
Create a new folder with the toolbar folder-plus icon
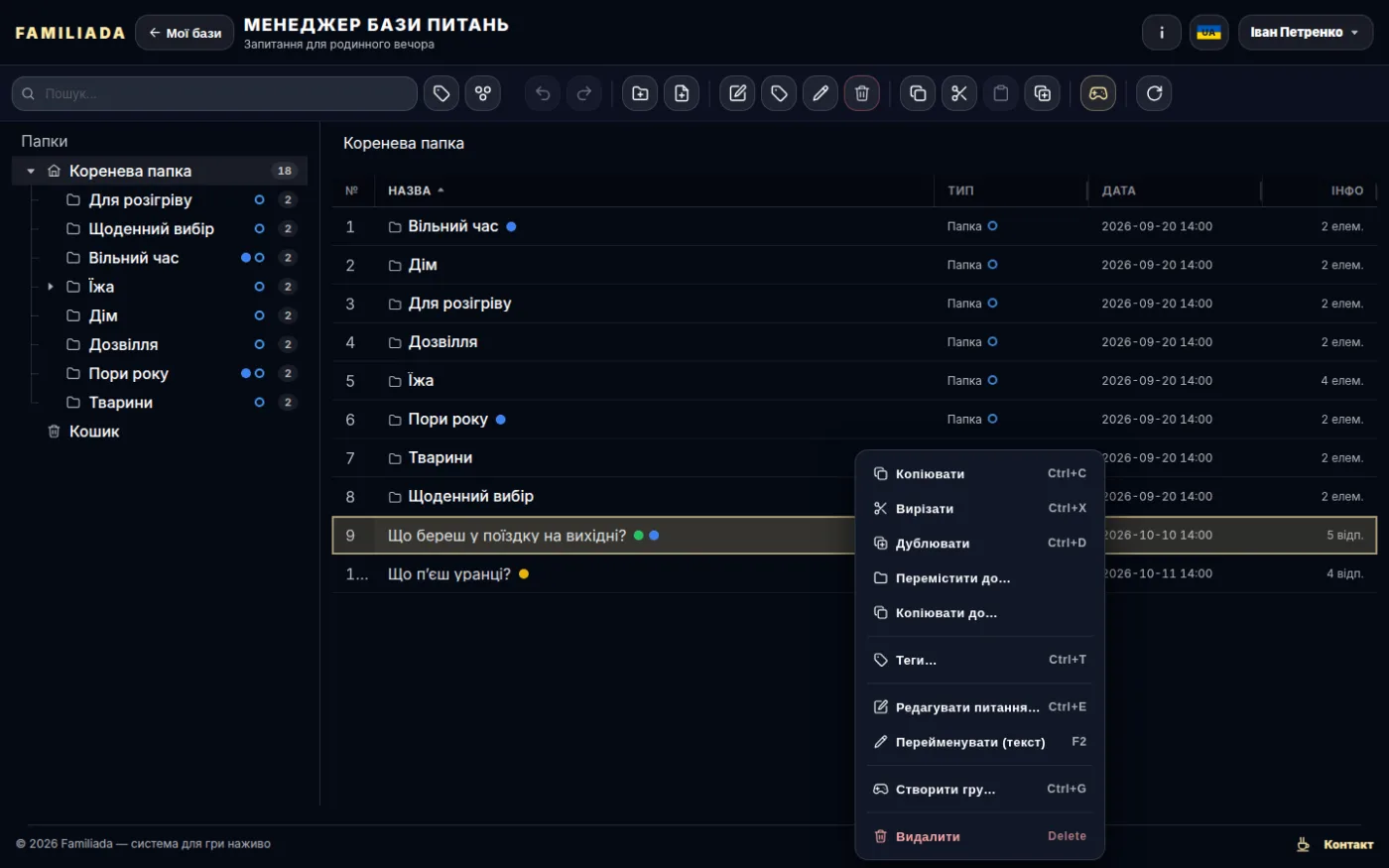[640, 93]
